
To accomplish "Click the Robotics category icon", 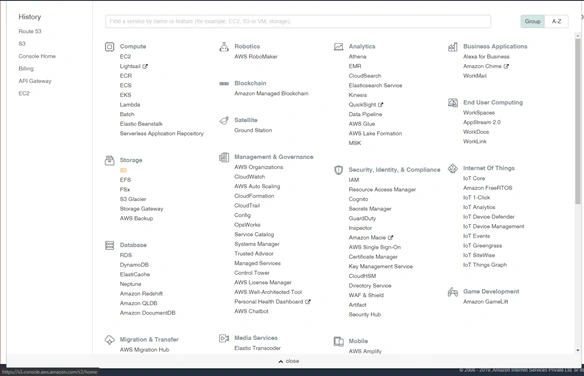I will (x=224, y=47).
